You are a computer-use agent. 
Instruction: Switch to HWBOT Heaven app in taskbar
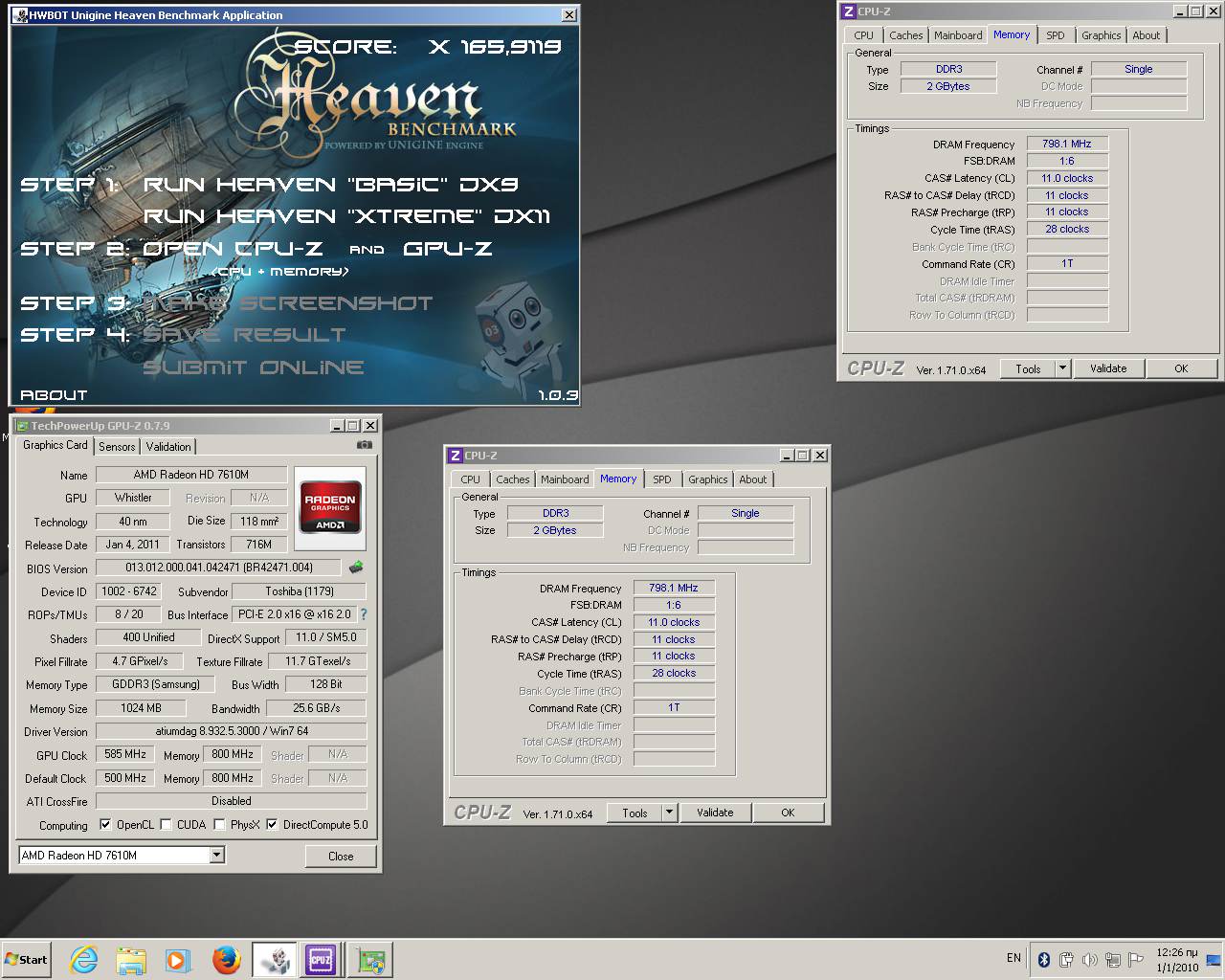click(275, 960)
